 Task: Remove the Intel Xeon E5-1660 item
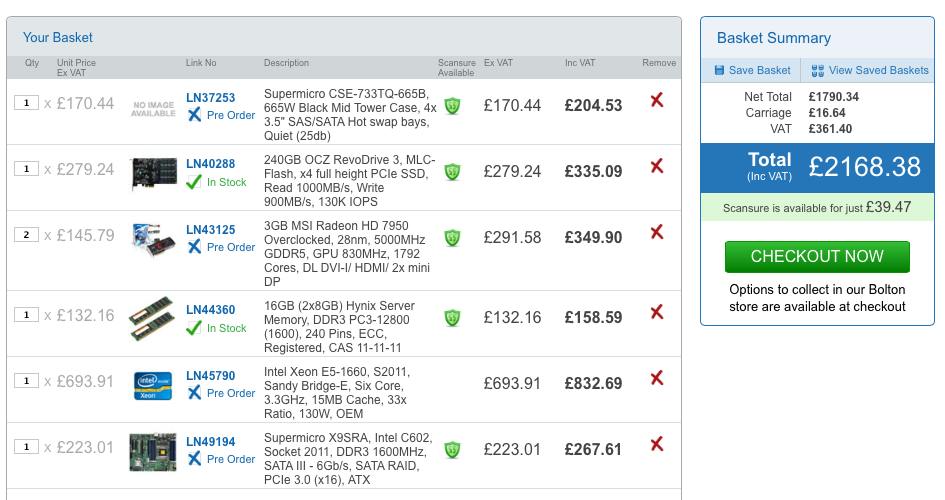coord(657,378)
